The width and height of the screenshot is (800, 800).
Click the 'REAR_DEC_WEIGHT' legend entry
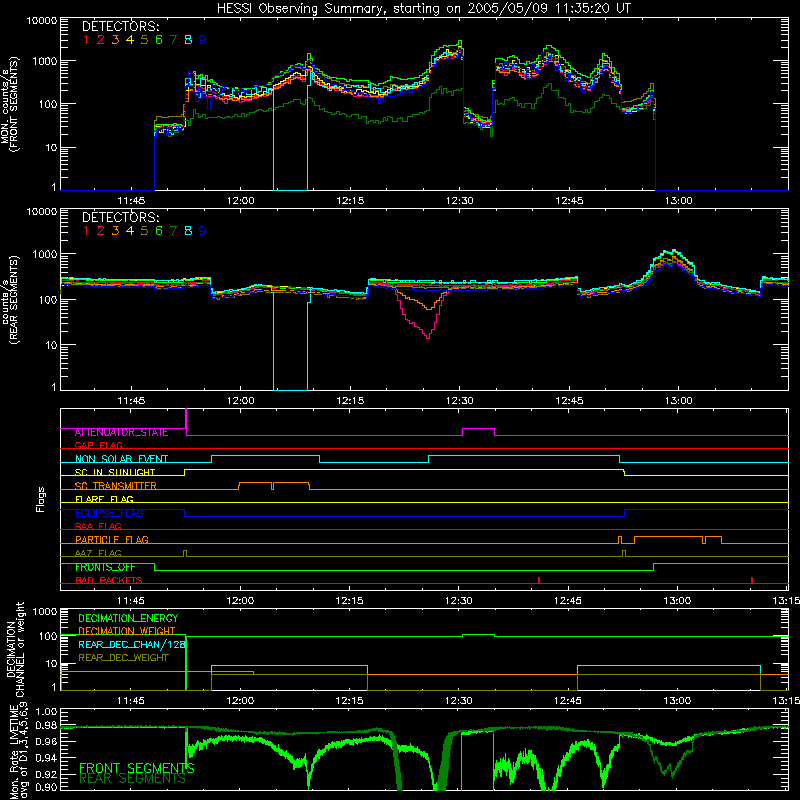coord(123,658)
